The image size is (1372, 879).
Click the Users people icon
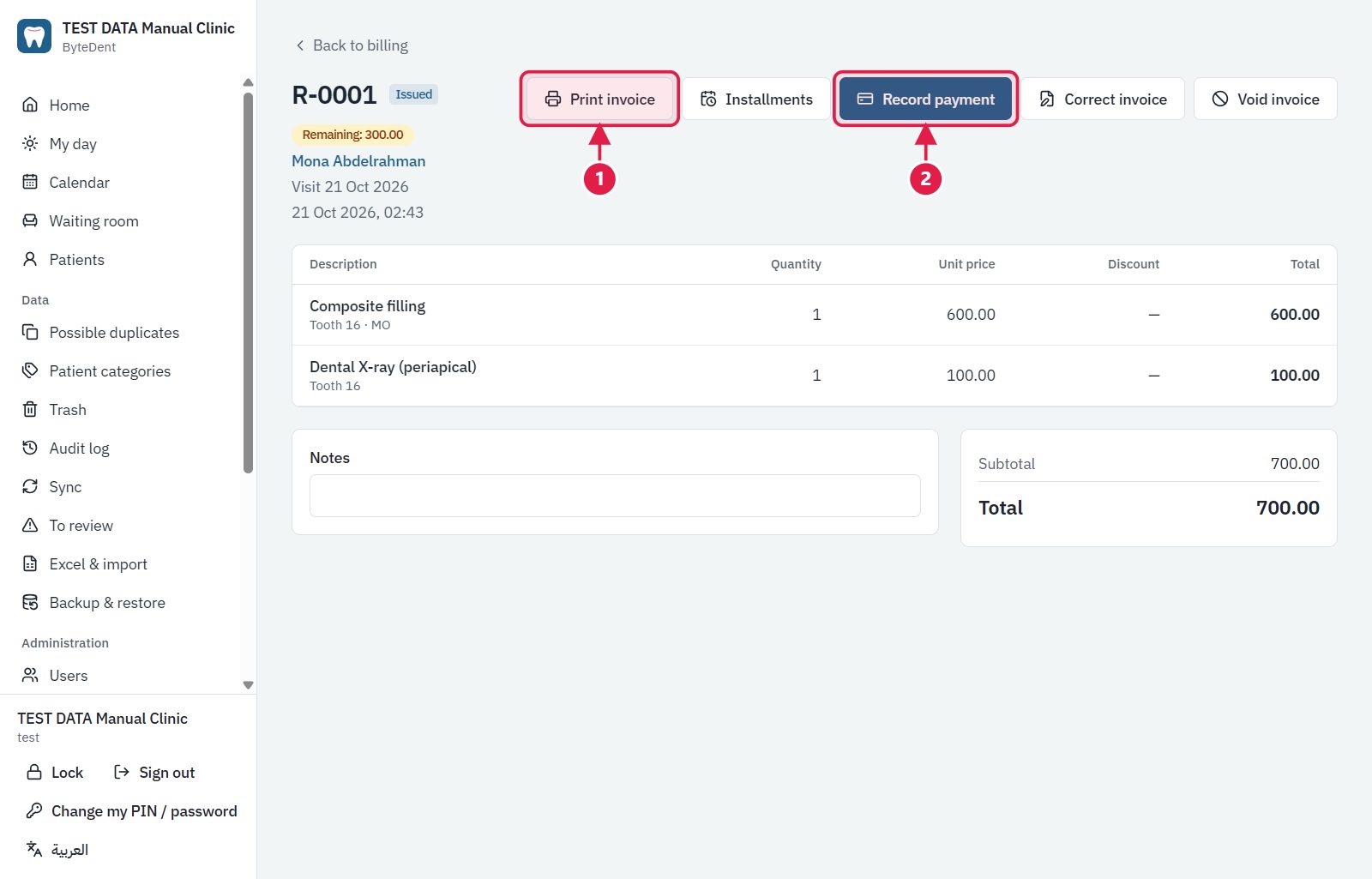(x=30, y=675)
